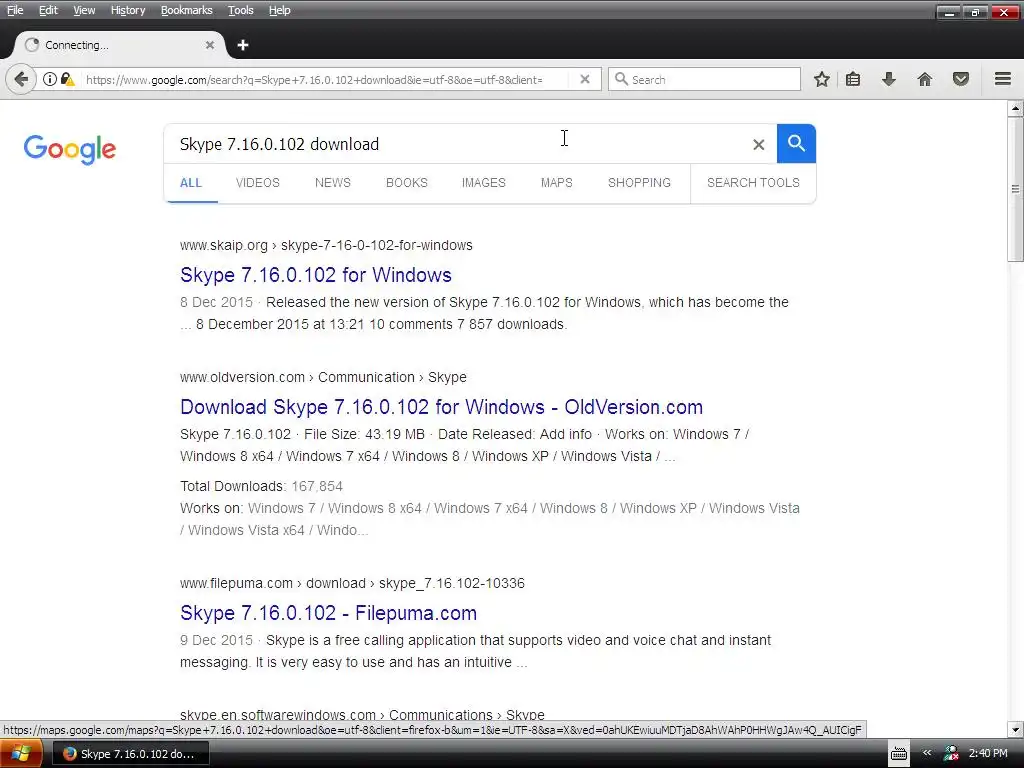The image size is (1024, 768).
Task: Open the View menu
Action: click(x=84, y=10)
